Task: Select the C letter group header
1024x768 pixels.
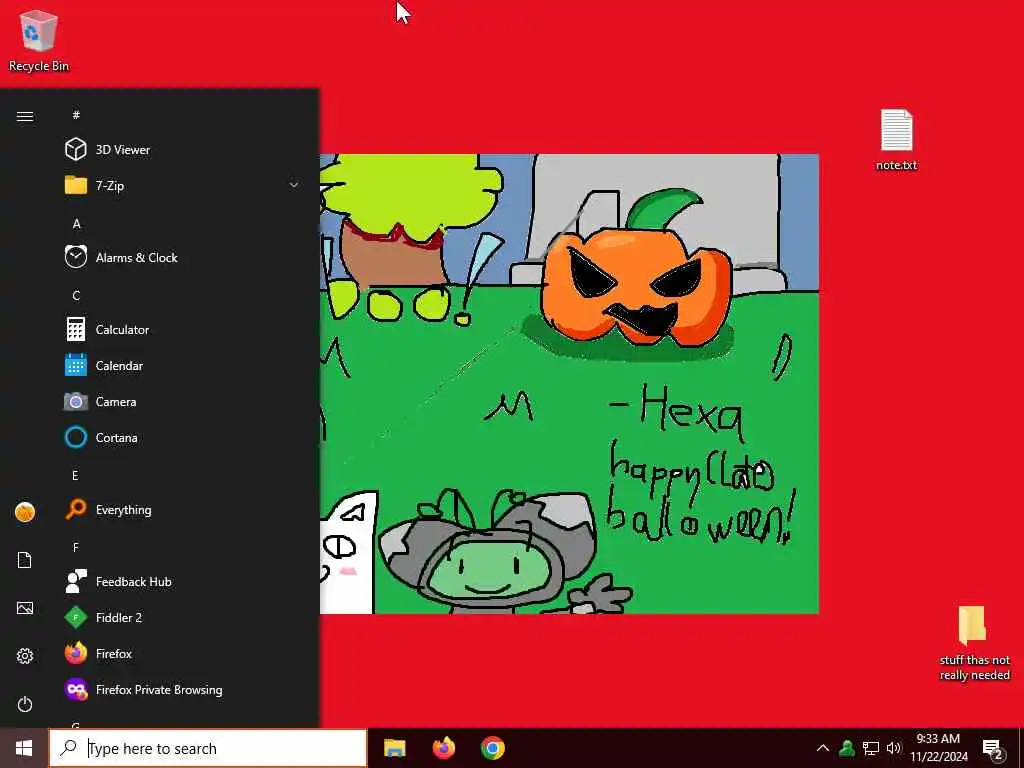Action: click(x=76, y=295)
